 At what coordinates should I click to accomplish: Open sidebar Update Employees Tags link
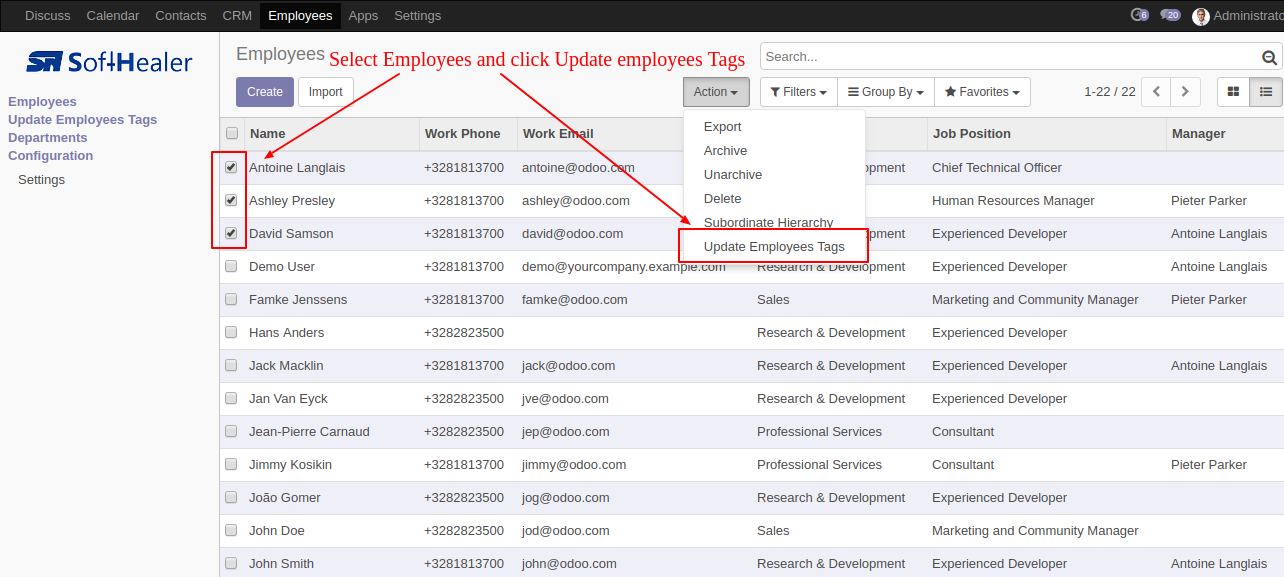82,120
